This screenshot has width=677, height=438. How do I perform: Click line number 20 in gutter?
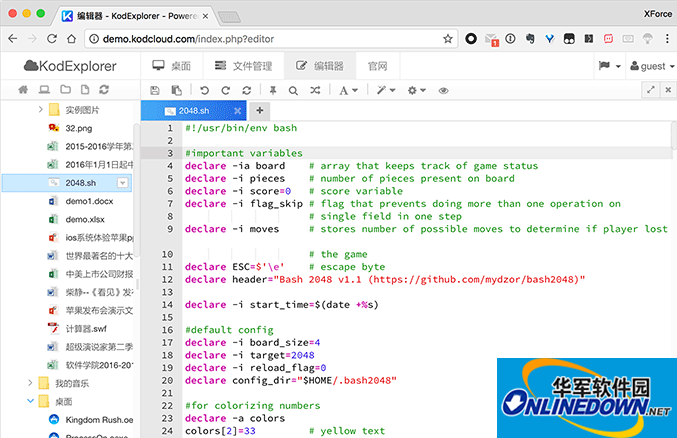[x=167, y=381]
